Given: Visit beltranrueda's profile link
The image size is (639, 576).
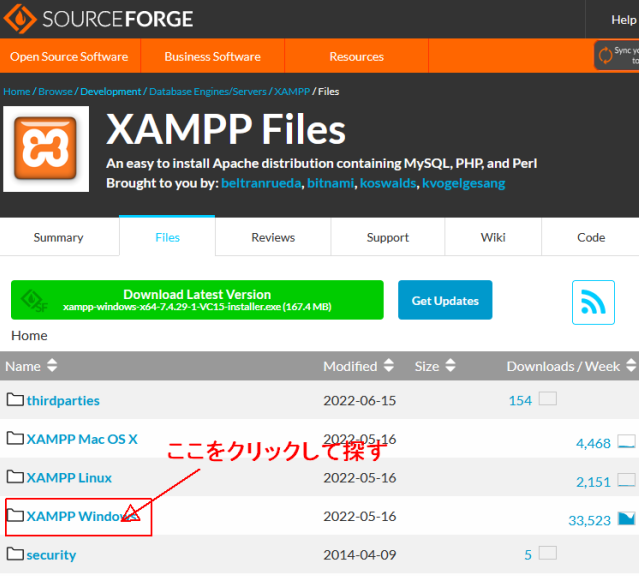Looking at the screenshot, I should point(261,183).
